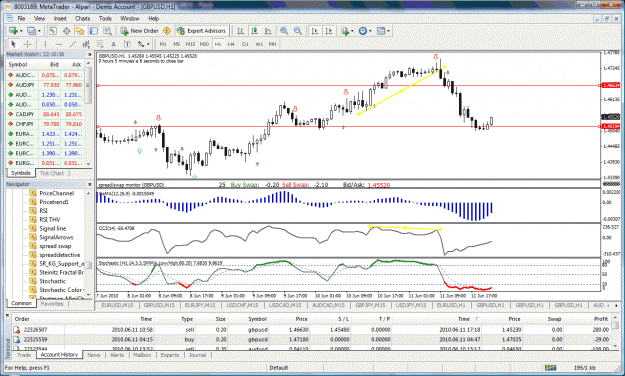Show the Data Window from toolbar
The height and width of the screenshot is (376, 625).
click(x=67, y=31)
